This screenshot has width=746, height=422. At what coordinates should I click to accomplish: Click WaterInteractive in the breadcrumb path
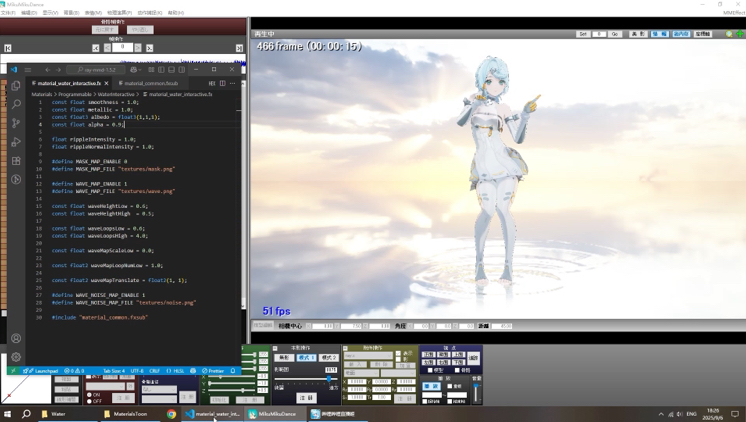point(116,94)
